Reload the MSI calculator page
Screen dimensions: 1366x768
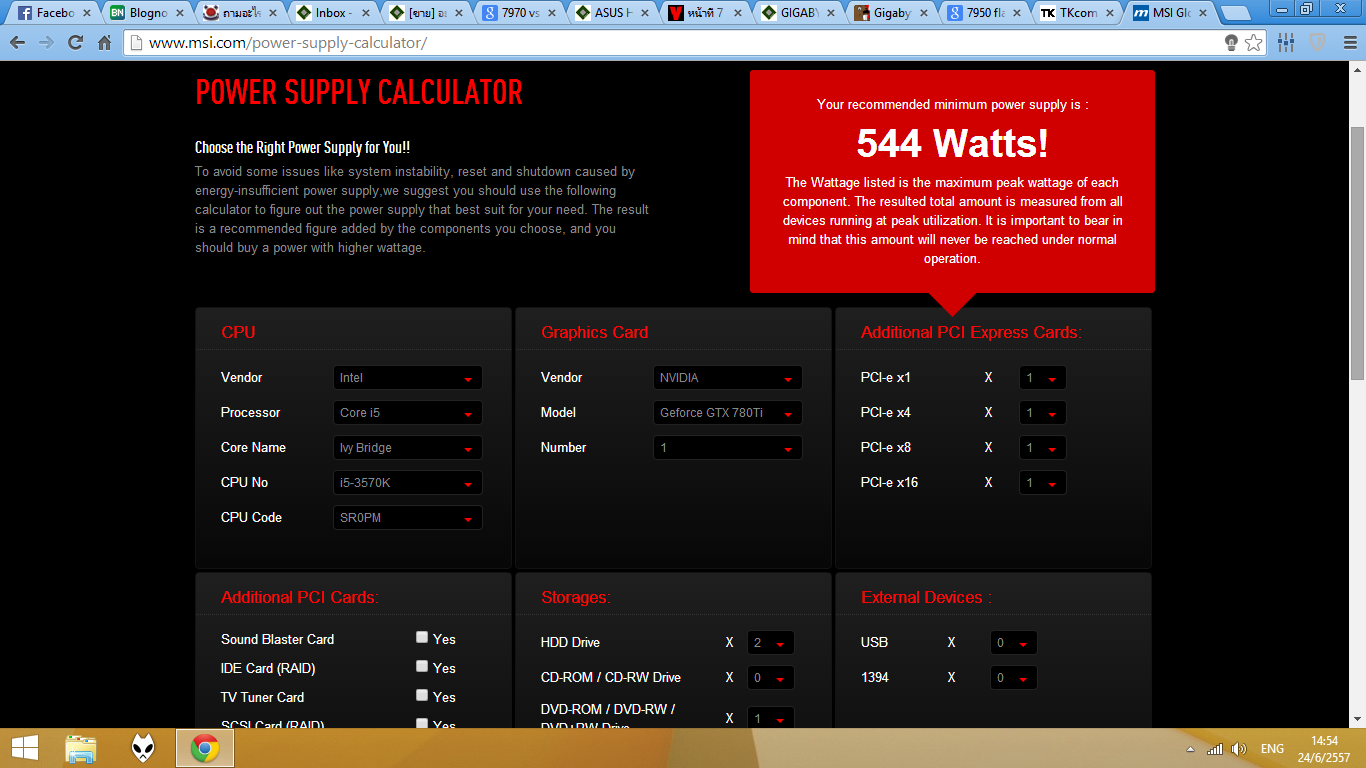point(75,43)
